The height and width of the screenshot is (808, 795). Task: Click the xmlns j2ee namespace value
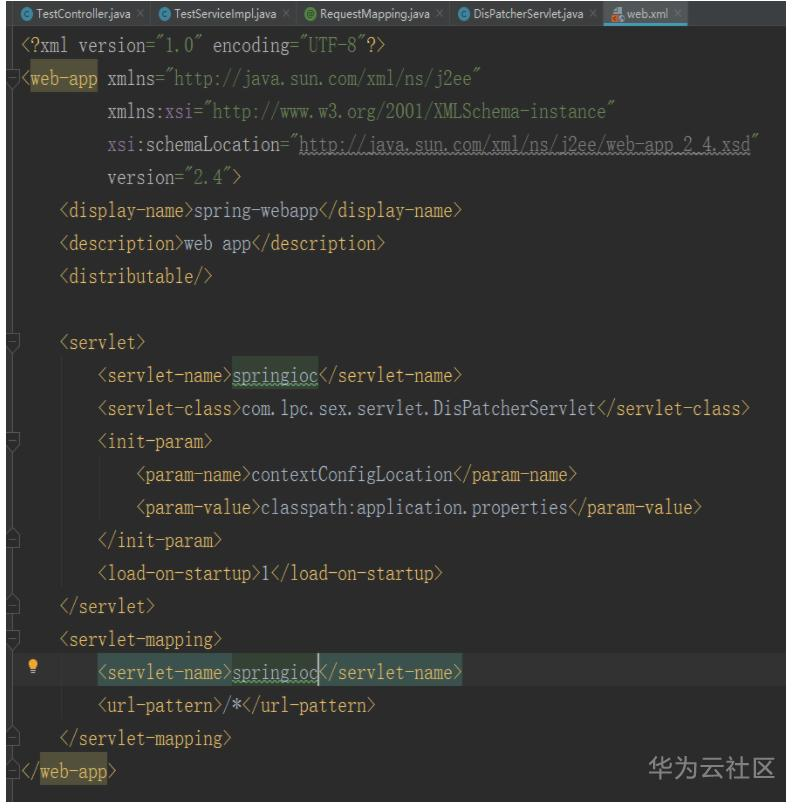(322, 79)
